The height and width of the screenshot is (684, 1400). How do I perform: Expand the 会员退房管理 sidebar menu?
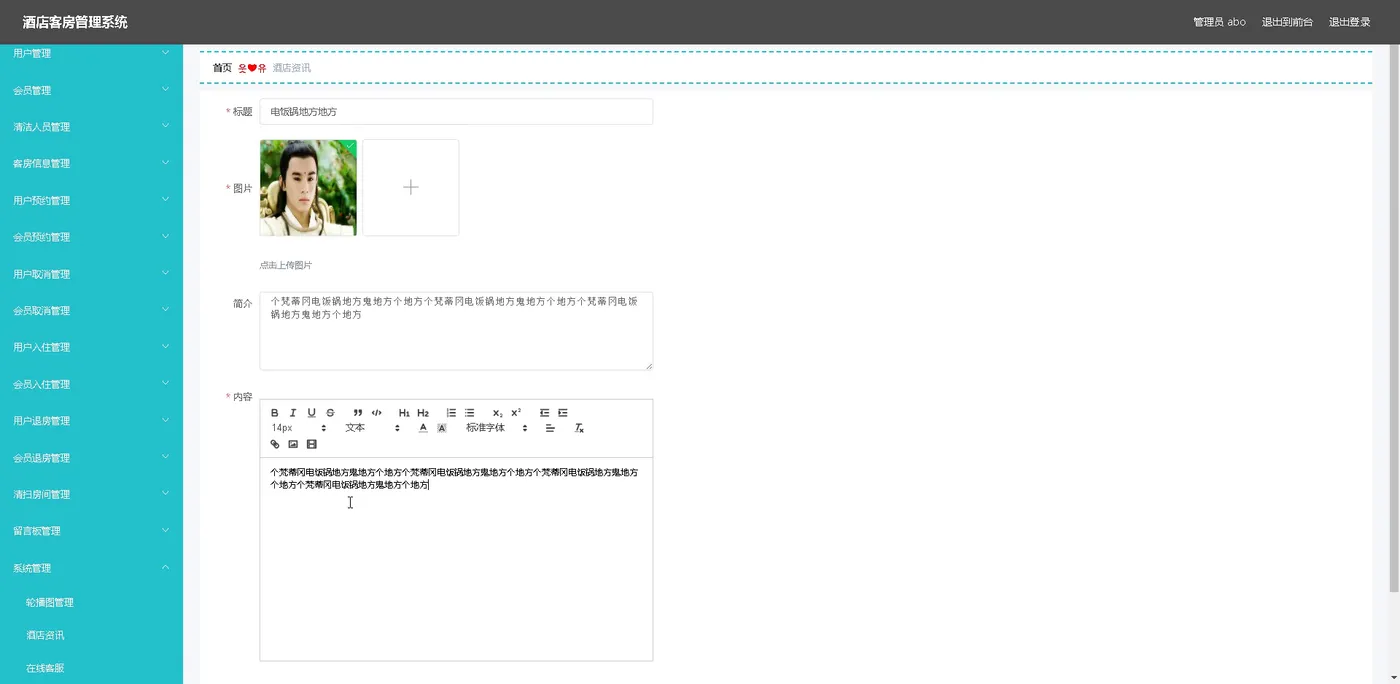coord(91,458)
